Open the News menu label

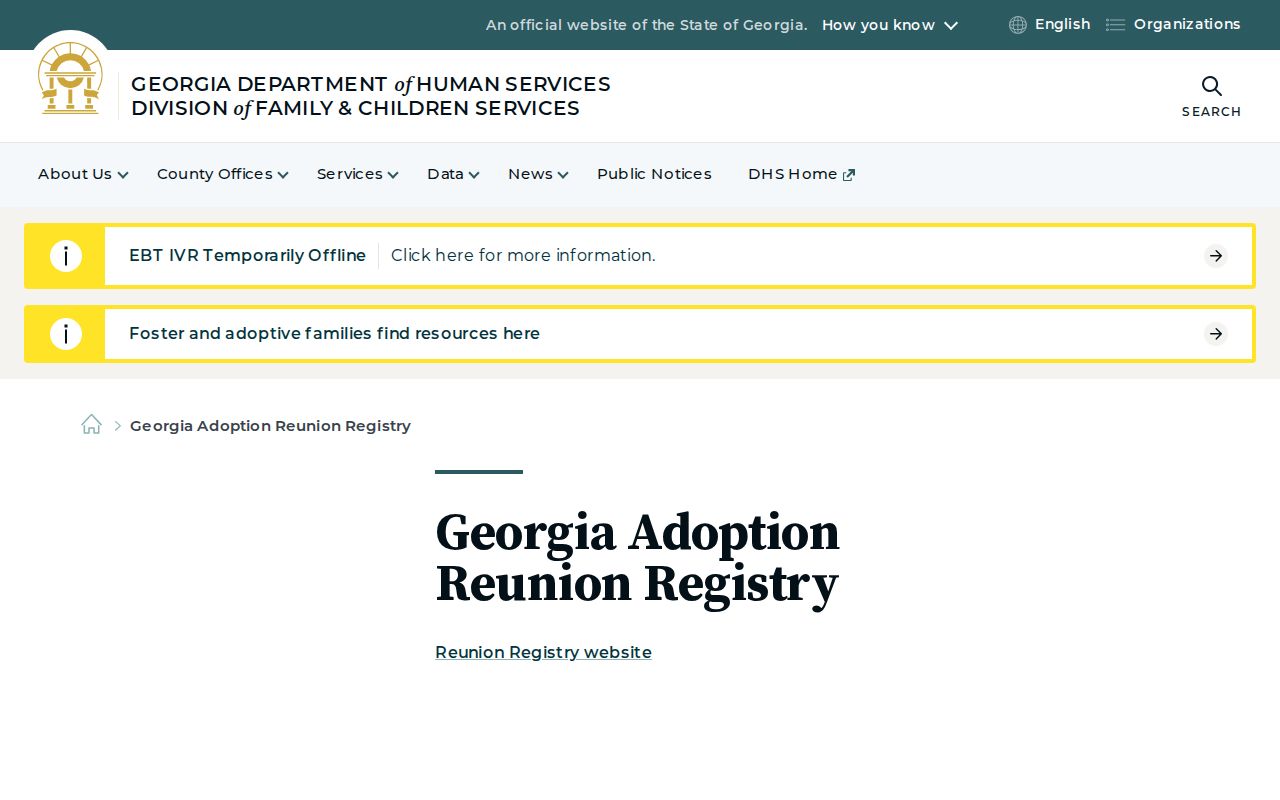(x=530, y=174)
